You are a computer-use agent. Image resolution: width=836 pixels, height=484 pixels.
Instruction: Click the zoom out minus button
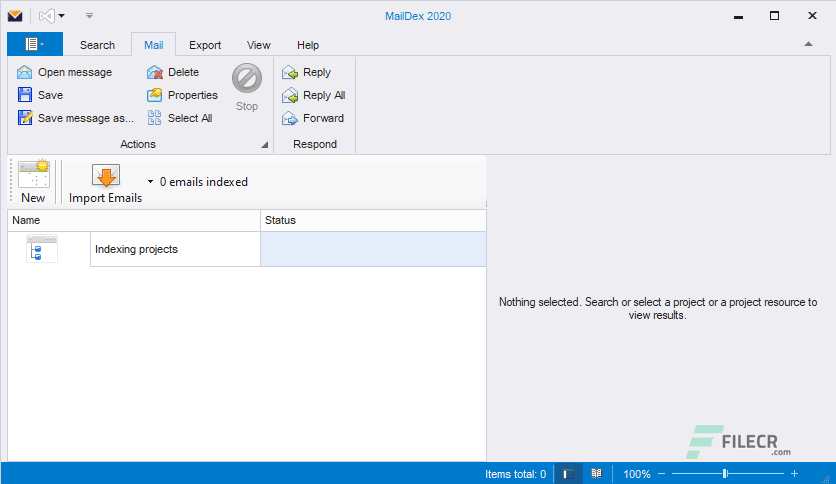(662, 474)
